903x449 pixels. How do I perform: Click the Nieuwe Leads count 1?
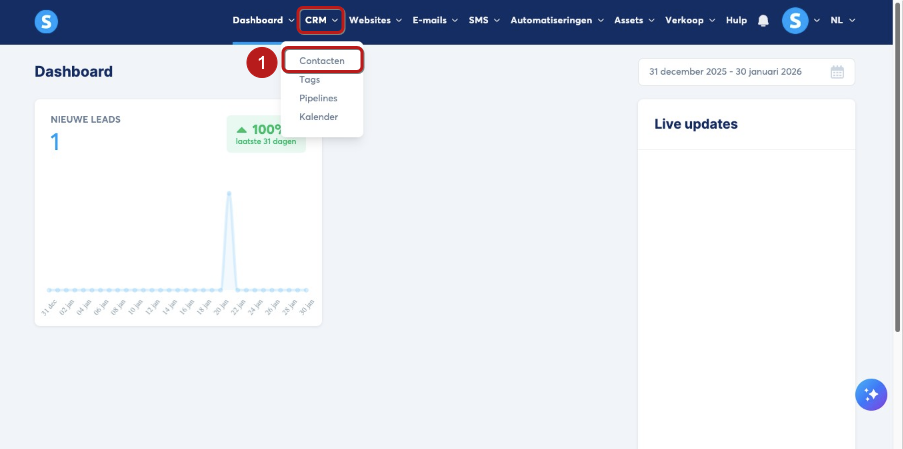pos(55,142)
